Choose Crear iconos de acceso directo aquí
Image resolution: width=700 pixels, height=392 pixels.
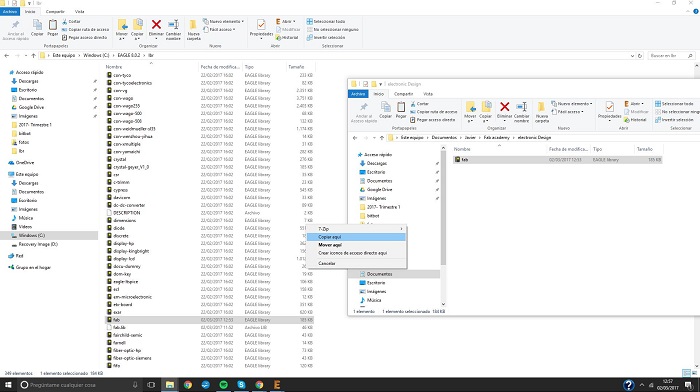click(x=357, y=253)
